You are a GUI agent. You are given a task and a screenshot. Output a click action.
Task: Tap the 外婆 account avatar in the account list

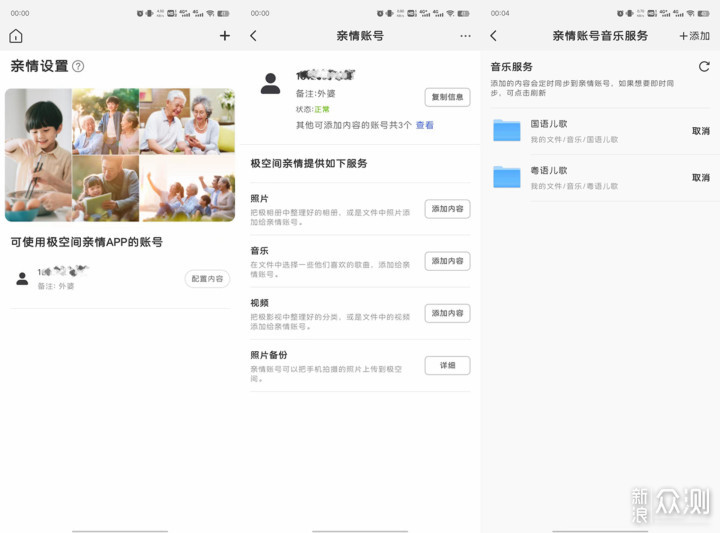click(x=22, y=279)
